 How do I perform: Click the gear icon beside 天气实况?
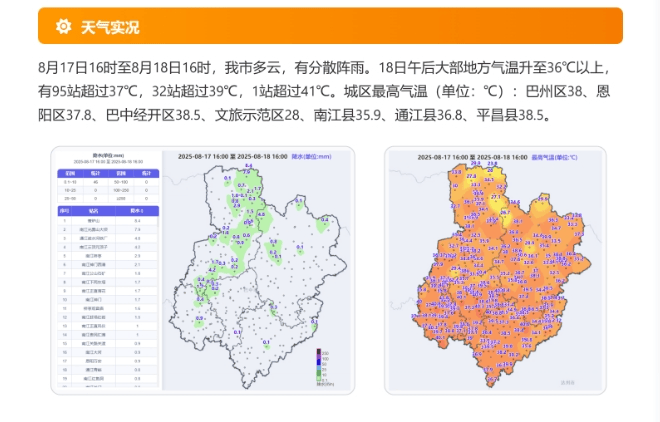coord(63,27)
